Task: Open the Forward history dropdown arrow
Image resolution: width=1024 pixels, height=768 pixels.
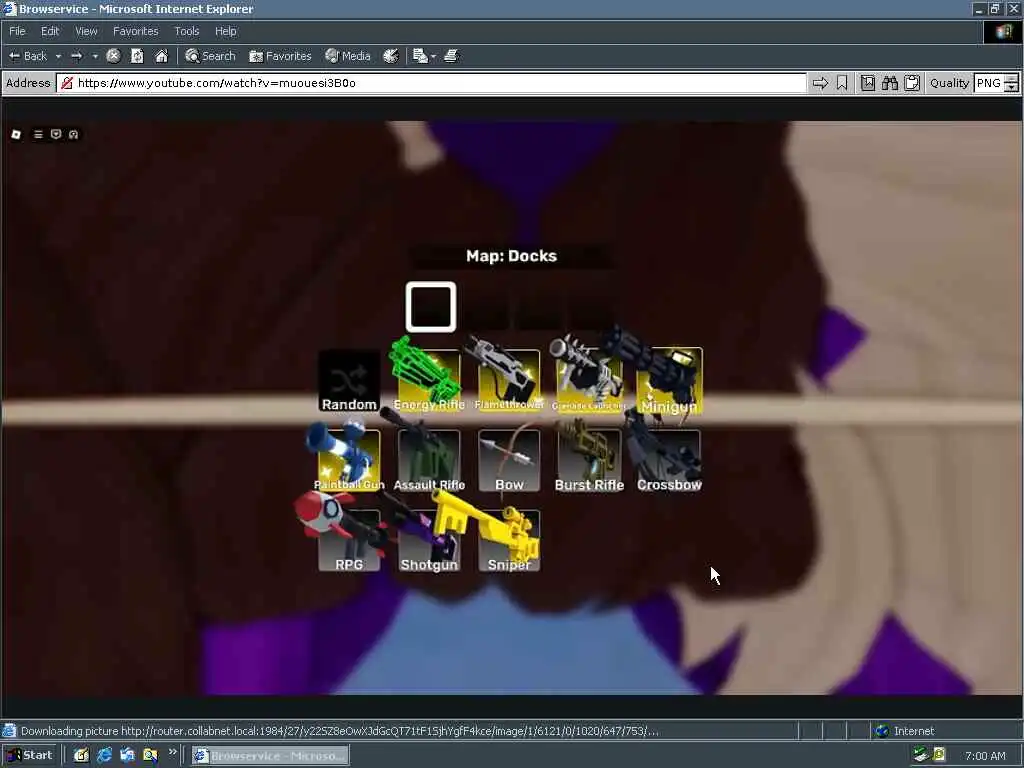Action: point(95,56)
